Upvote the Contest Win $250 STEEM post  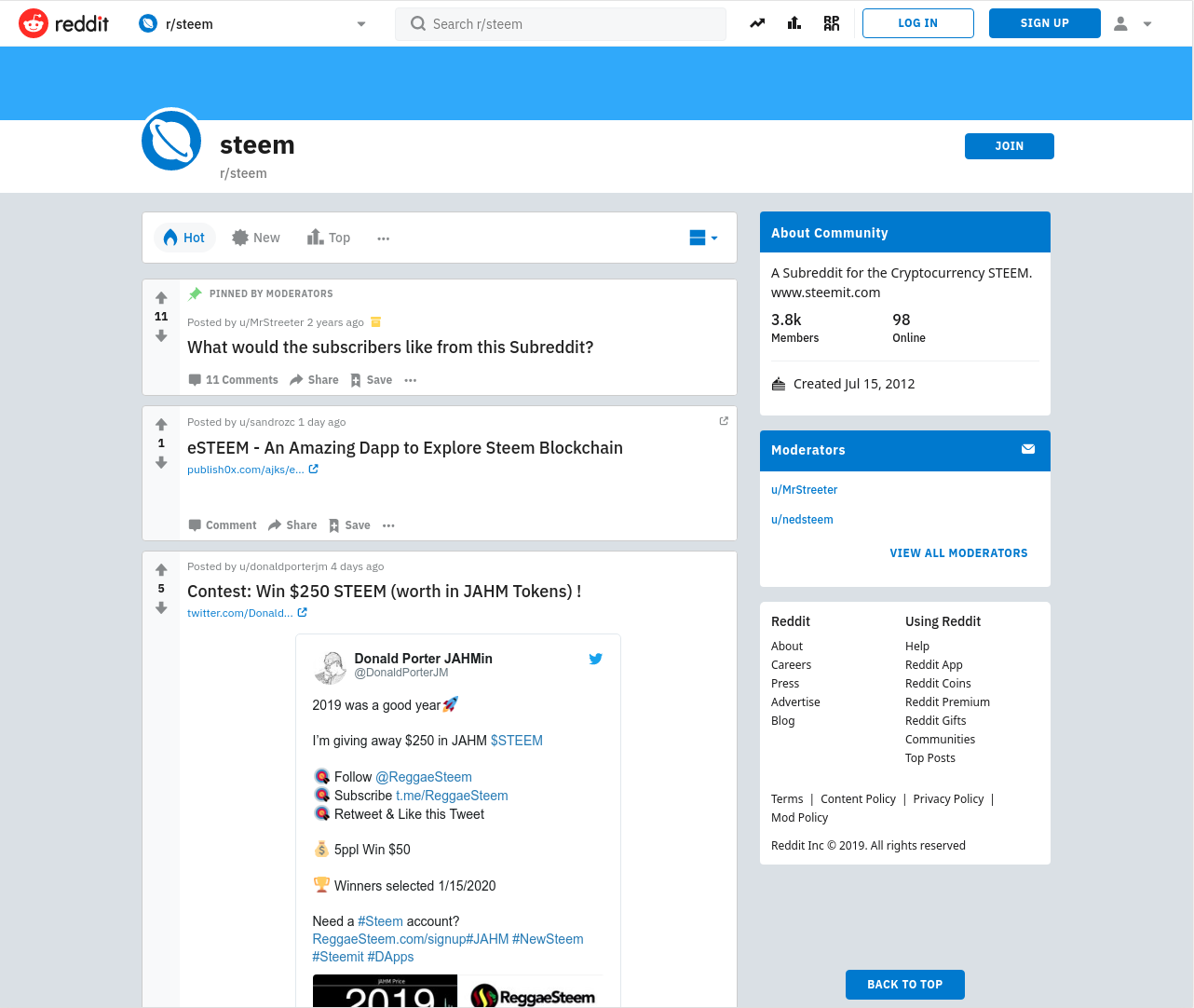tap(161, 570)
